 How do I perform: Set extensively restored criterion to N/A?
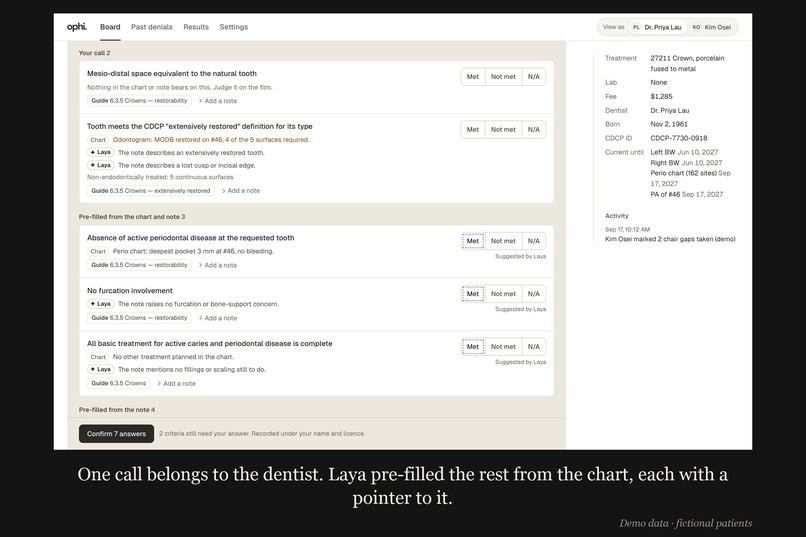coord(534,129)
